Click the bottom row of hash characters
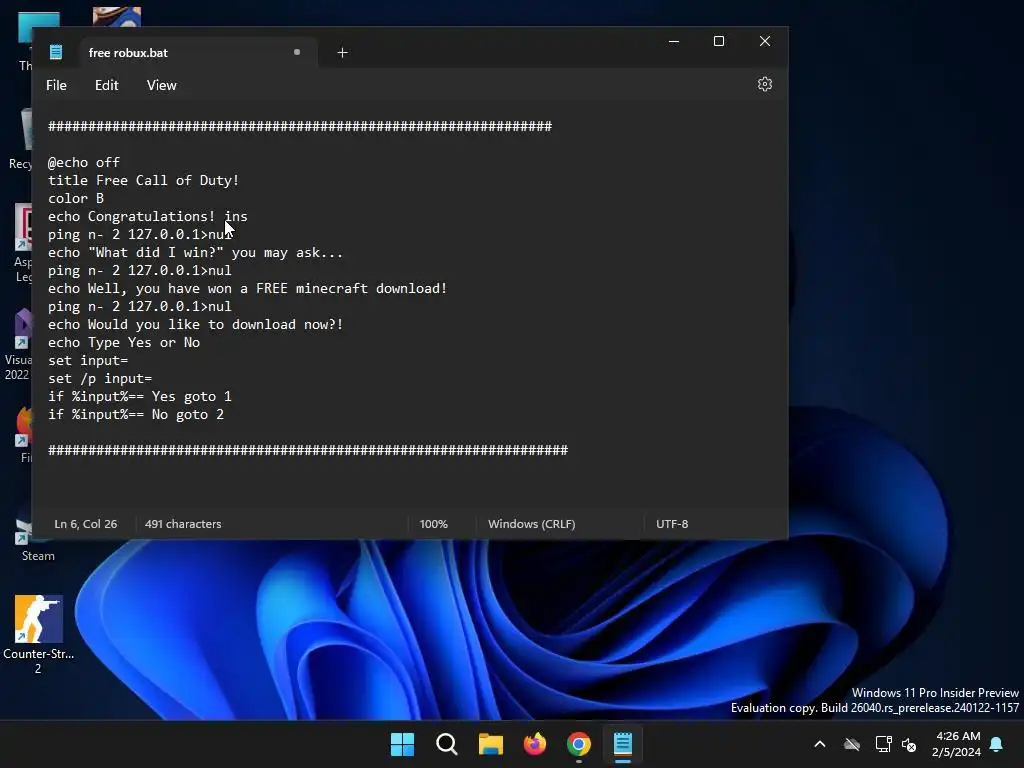The width and height of the screenshot is (1024, 768). coord(308,450)
